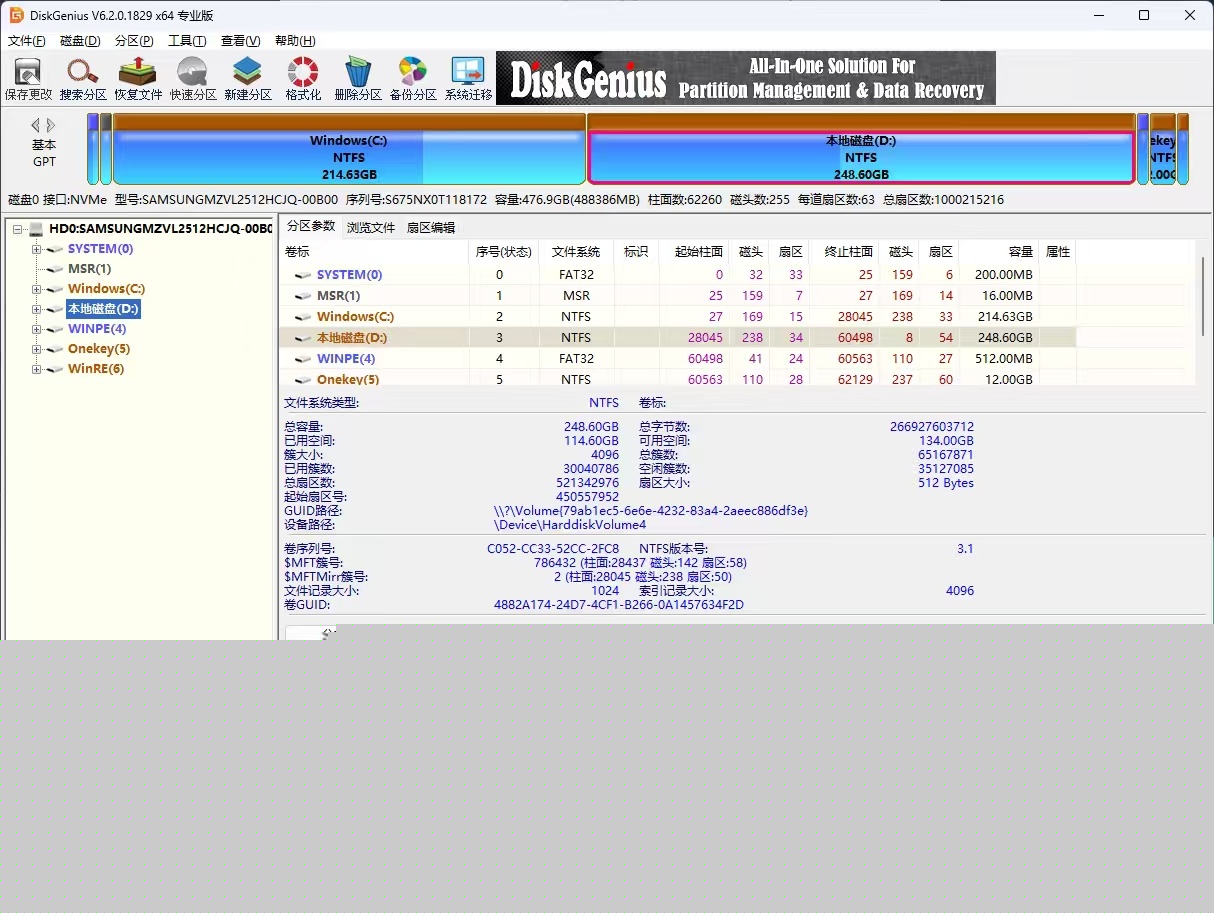Launch System Migration (系统迁移)
The height and width of the screenshot is (913, 1214).
tap(468, 79)
